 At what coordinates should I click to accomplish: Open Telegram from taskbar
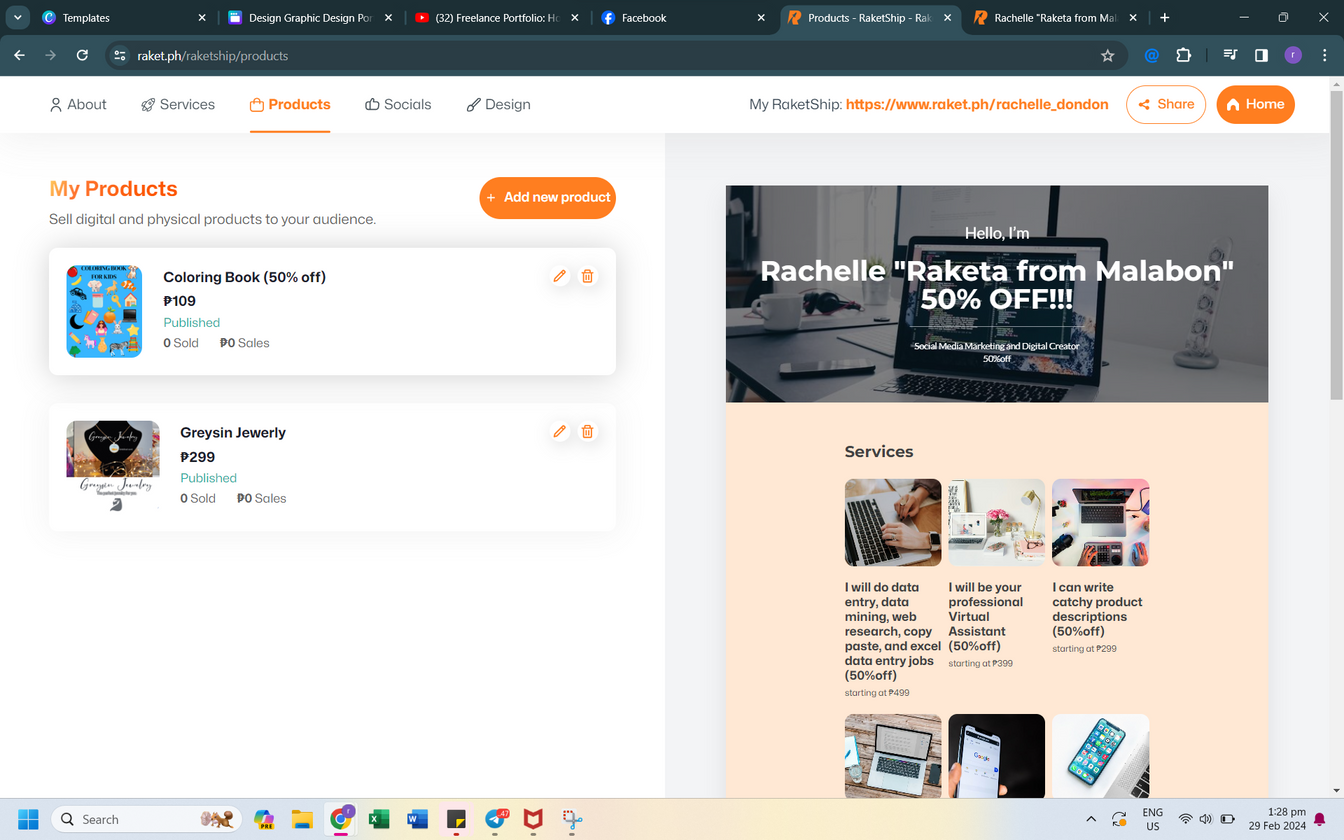click(x=495, y=819)
